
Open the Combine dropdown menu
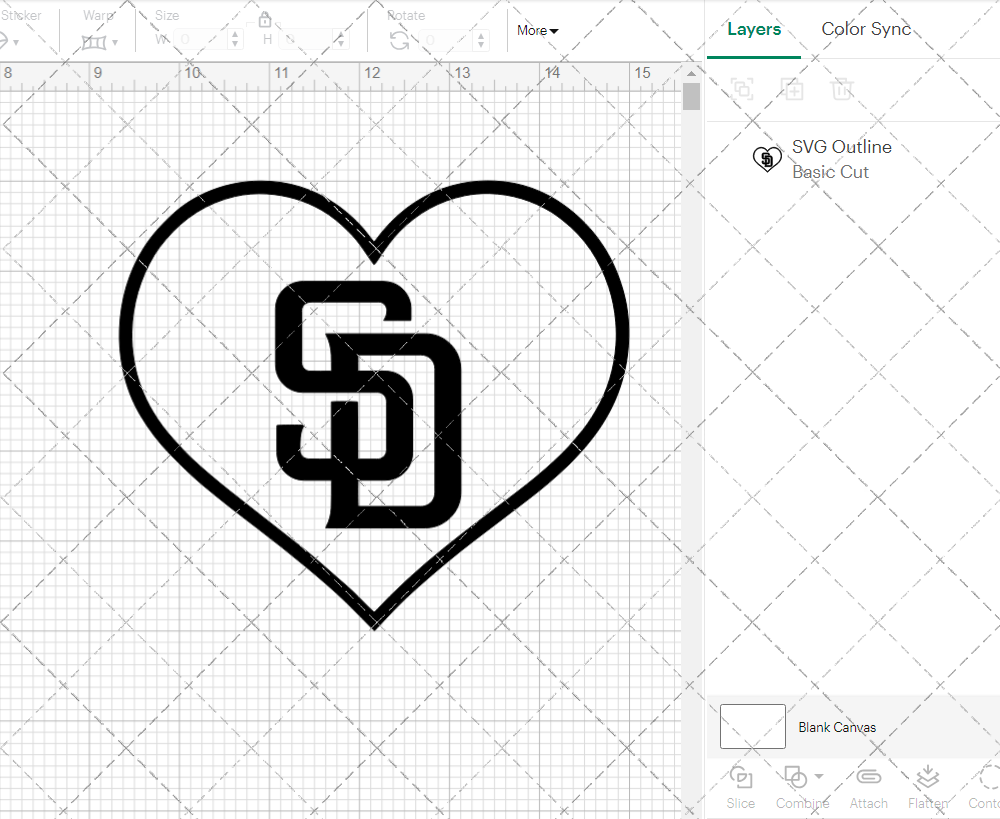click(819, 777)
